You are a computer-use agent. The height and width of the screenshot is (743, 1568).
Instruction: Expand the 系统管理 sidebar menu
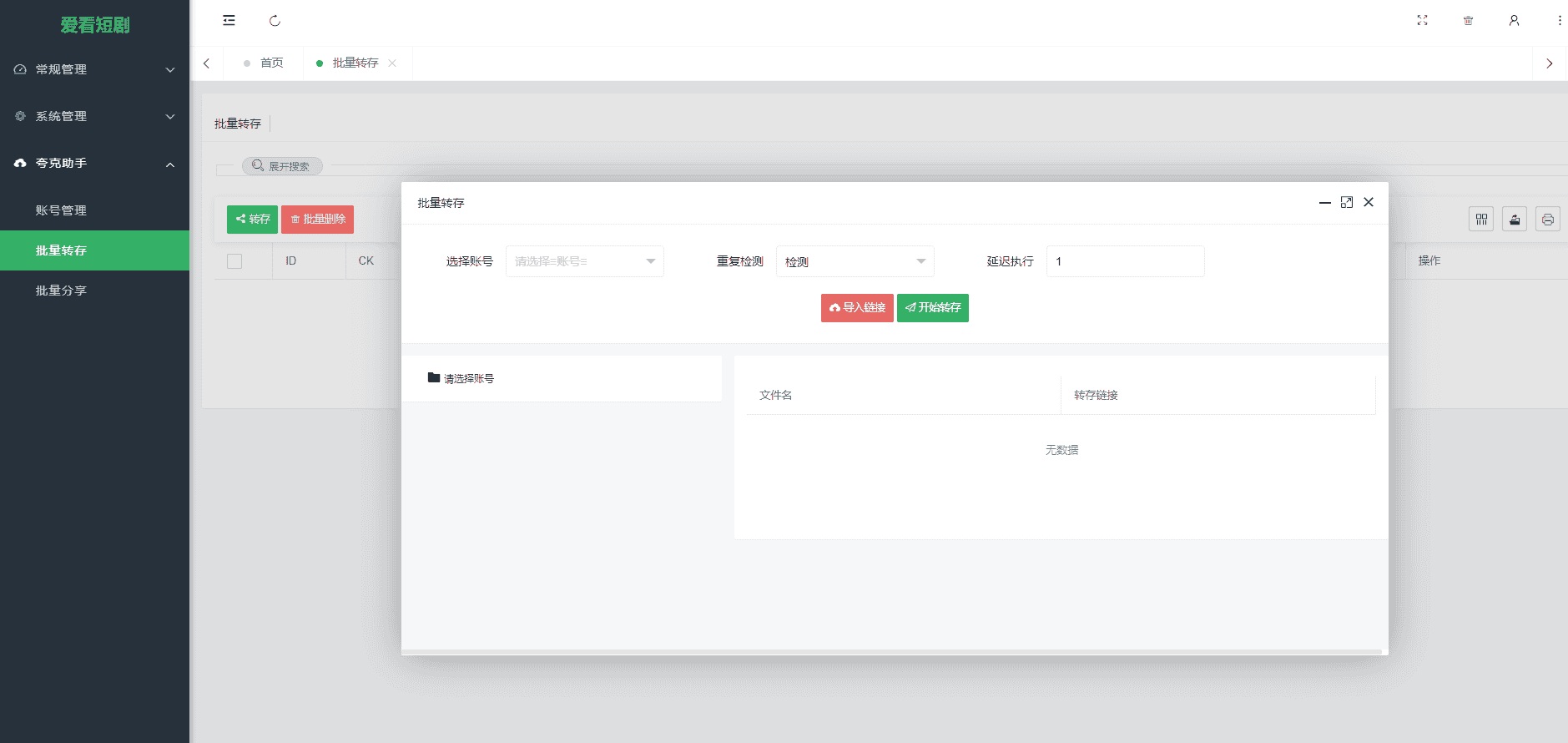tap(94, 116)
